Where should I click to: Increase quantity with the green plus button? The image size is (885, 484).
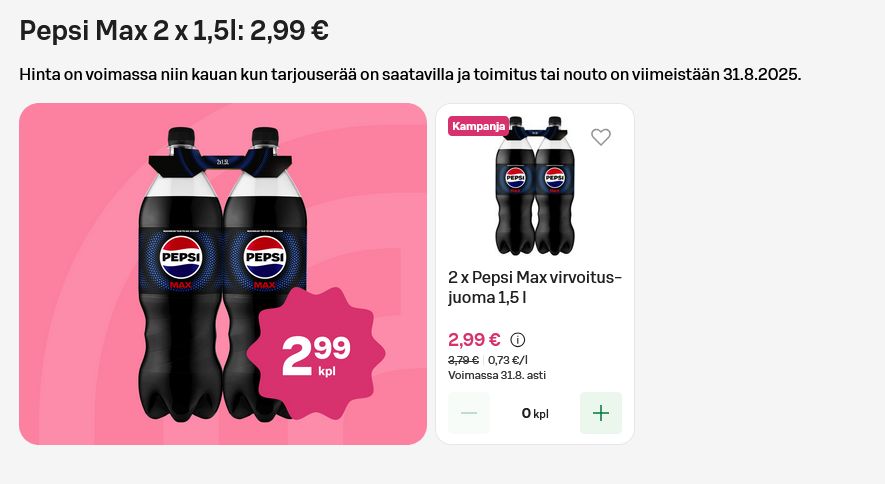601,413
